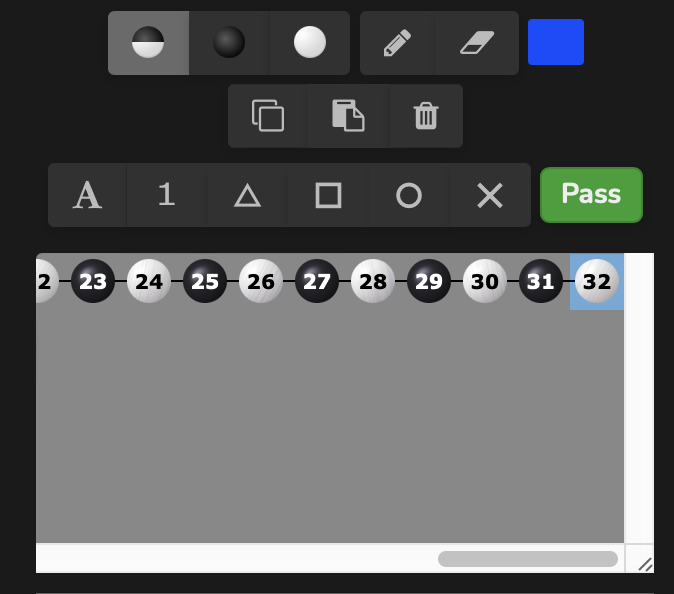
Task: Choose the letter A label tool
Action: (x=87, y=195)
